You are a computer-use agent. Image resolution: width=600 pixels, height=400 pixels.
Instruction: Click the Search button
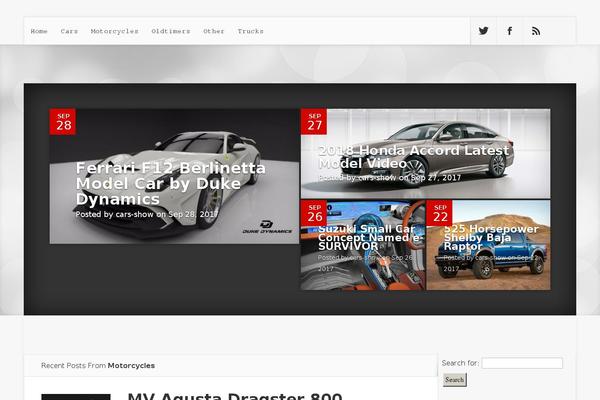pos(455,380)
